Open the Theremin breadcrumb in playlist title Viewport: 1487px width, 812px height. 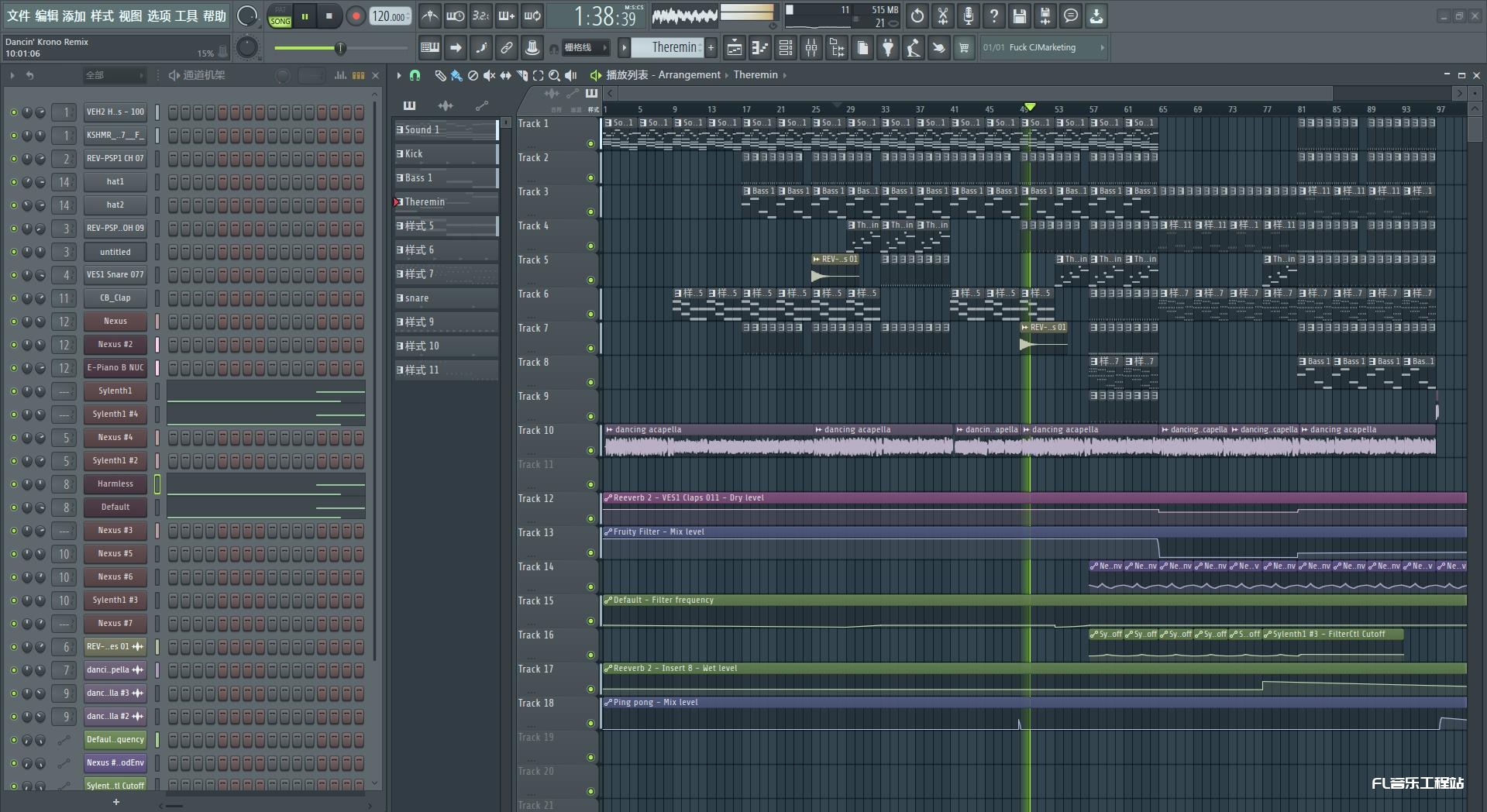click(x=756, y=75)
